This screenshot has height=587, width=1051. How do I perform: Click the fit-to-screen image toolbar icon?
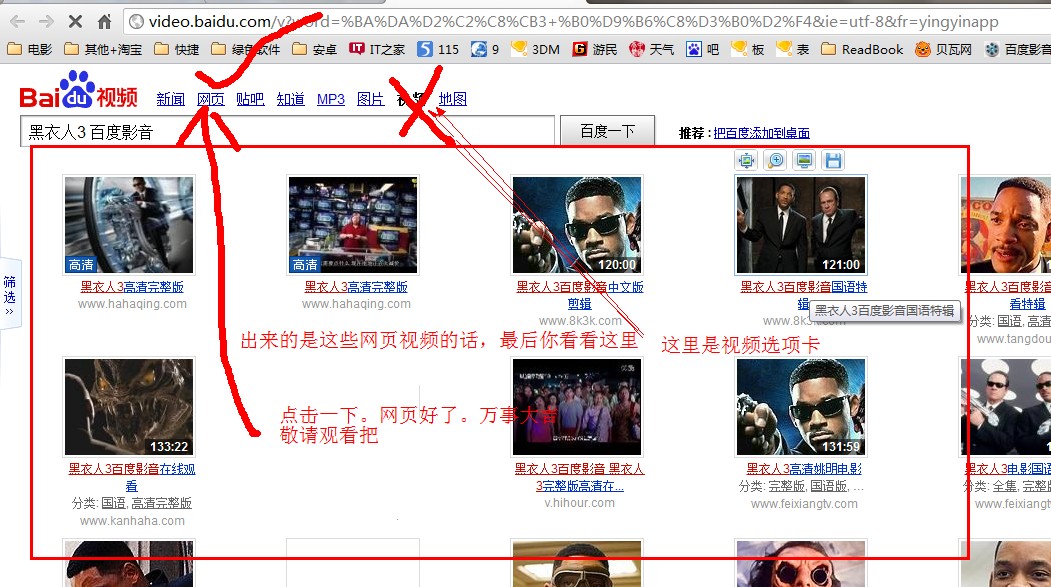746,160
